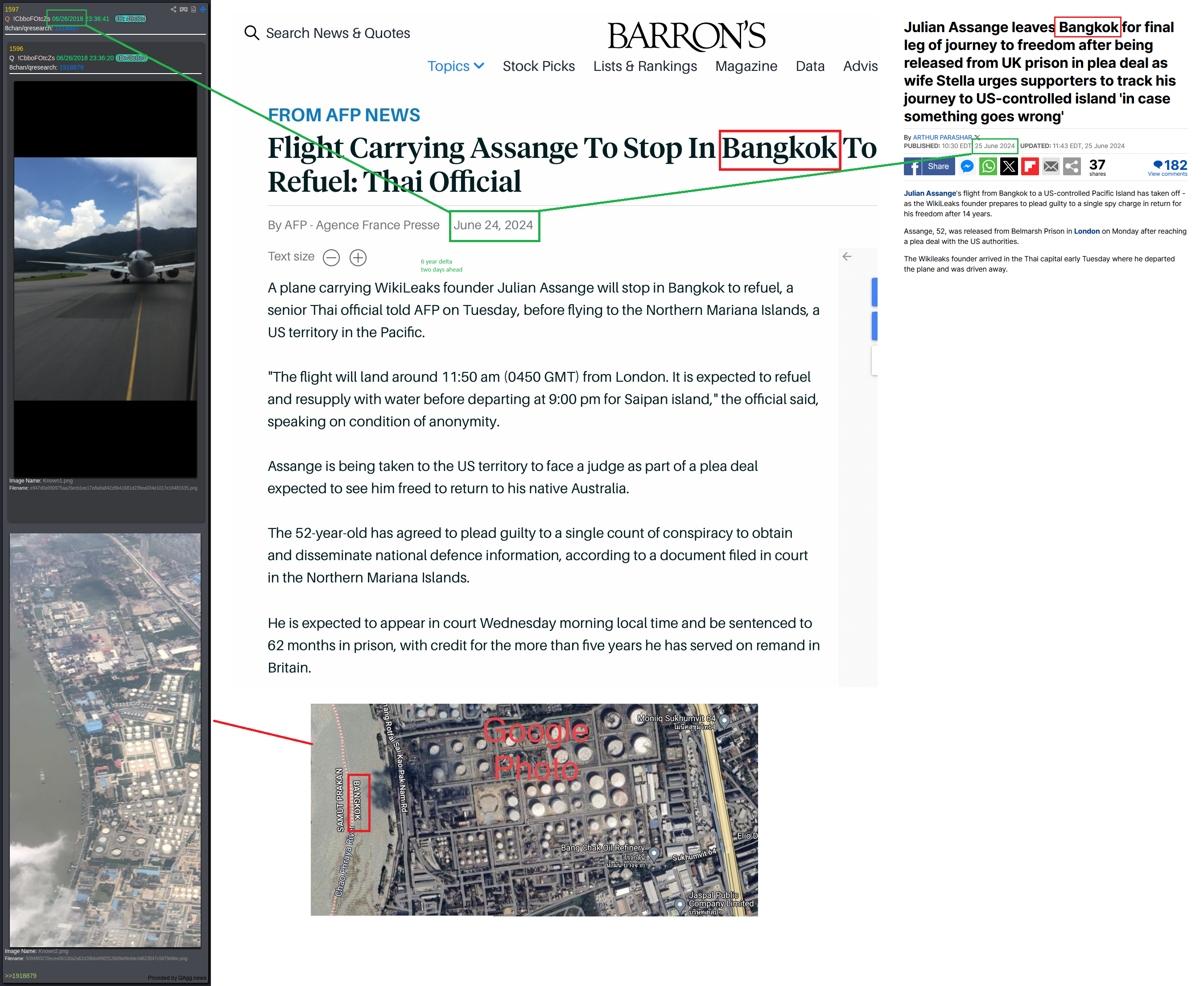Image resolution: width=1204 pixels, height=986 pixels.
Task: Click the Search News & Quotes field
Action: pos(338,33)
